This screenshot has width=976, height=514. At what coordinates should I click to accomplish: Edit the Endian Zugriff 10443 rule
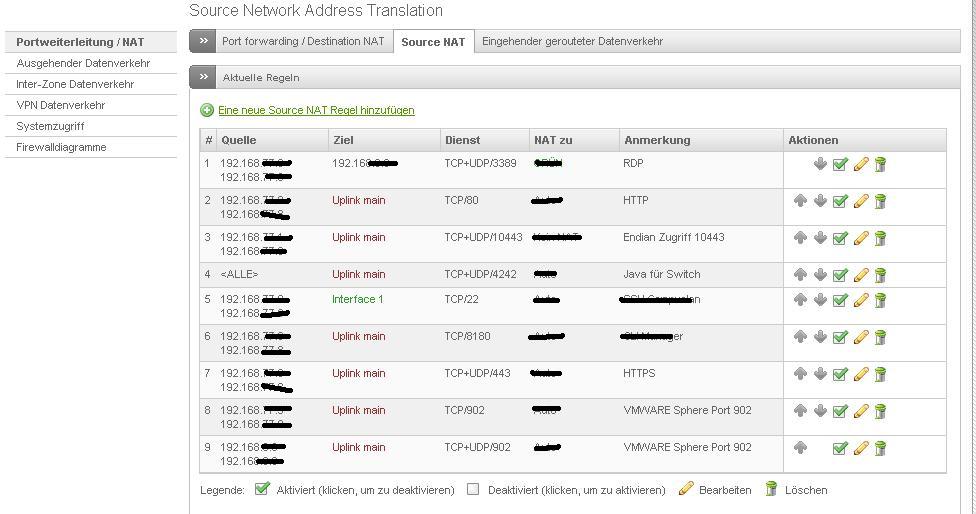861,238
